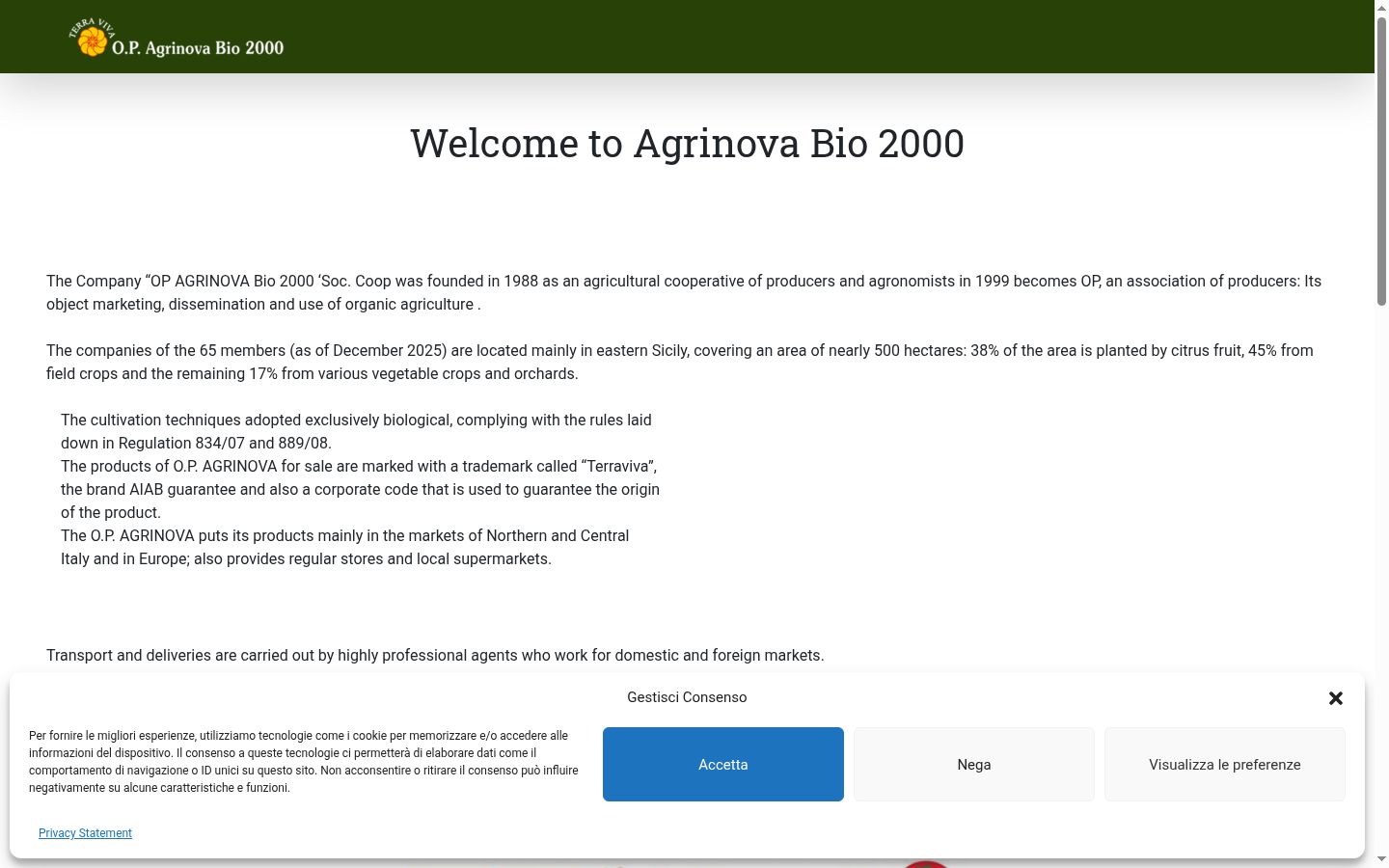Click the sentence about Northern and Central Italy markets

point(344,547)
